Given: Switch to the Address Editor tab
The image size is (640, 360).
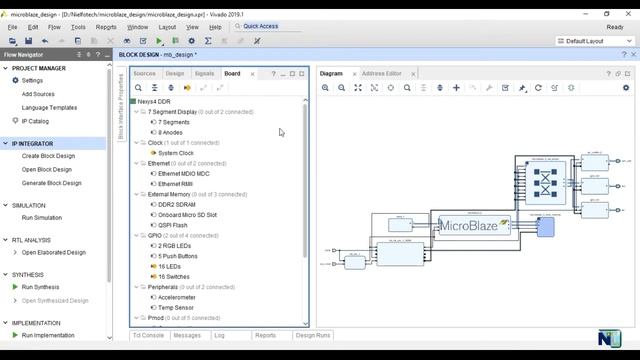Looking at the screenshot, I should click(382, 73).
